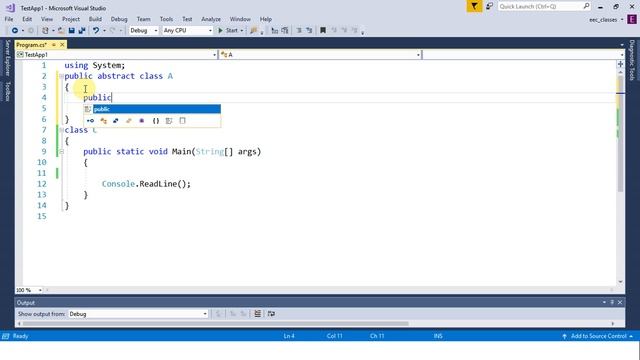Viewport: 640px width, 360px height.
Task: Open the eec_classes account menu
Action: pyautogui.click(x=606, y=20)
